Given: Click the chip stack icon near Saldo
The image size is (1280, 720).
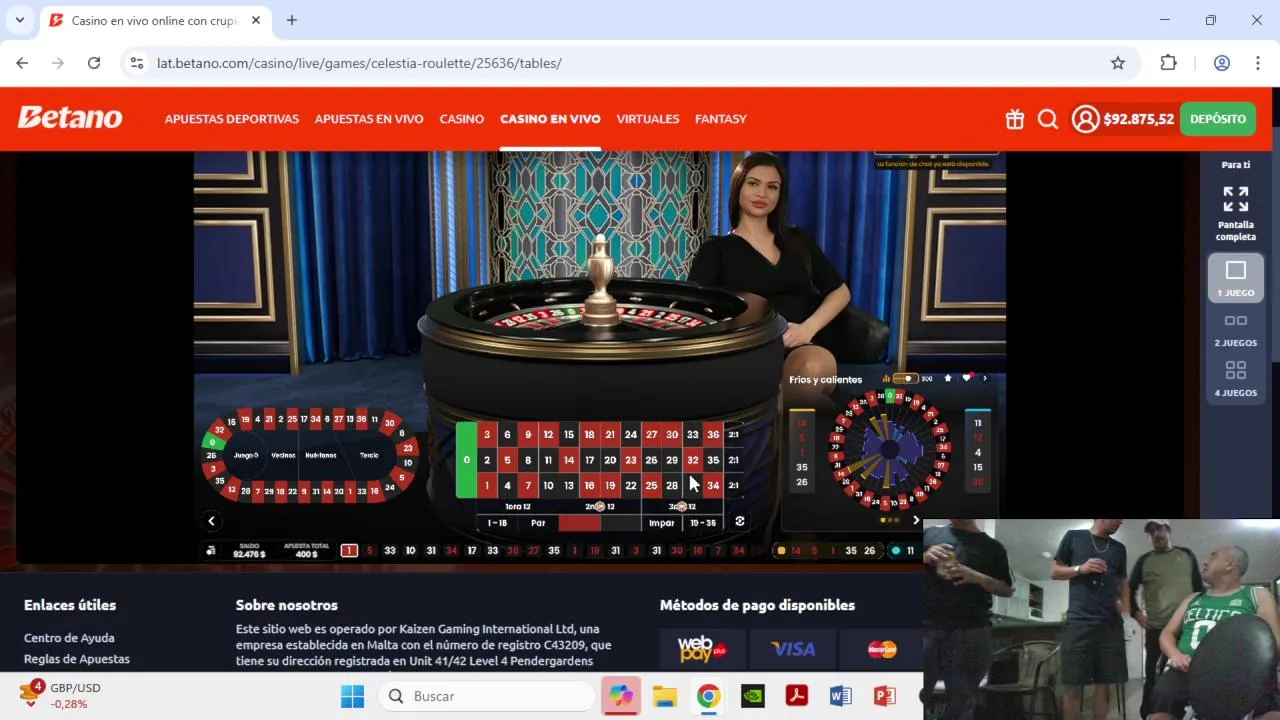Looking at the screenshot, I should coord(211,550).
